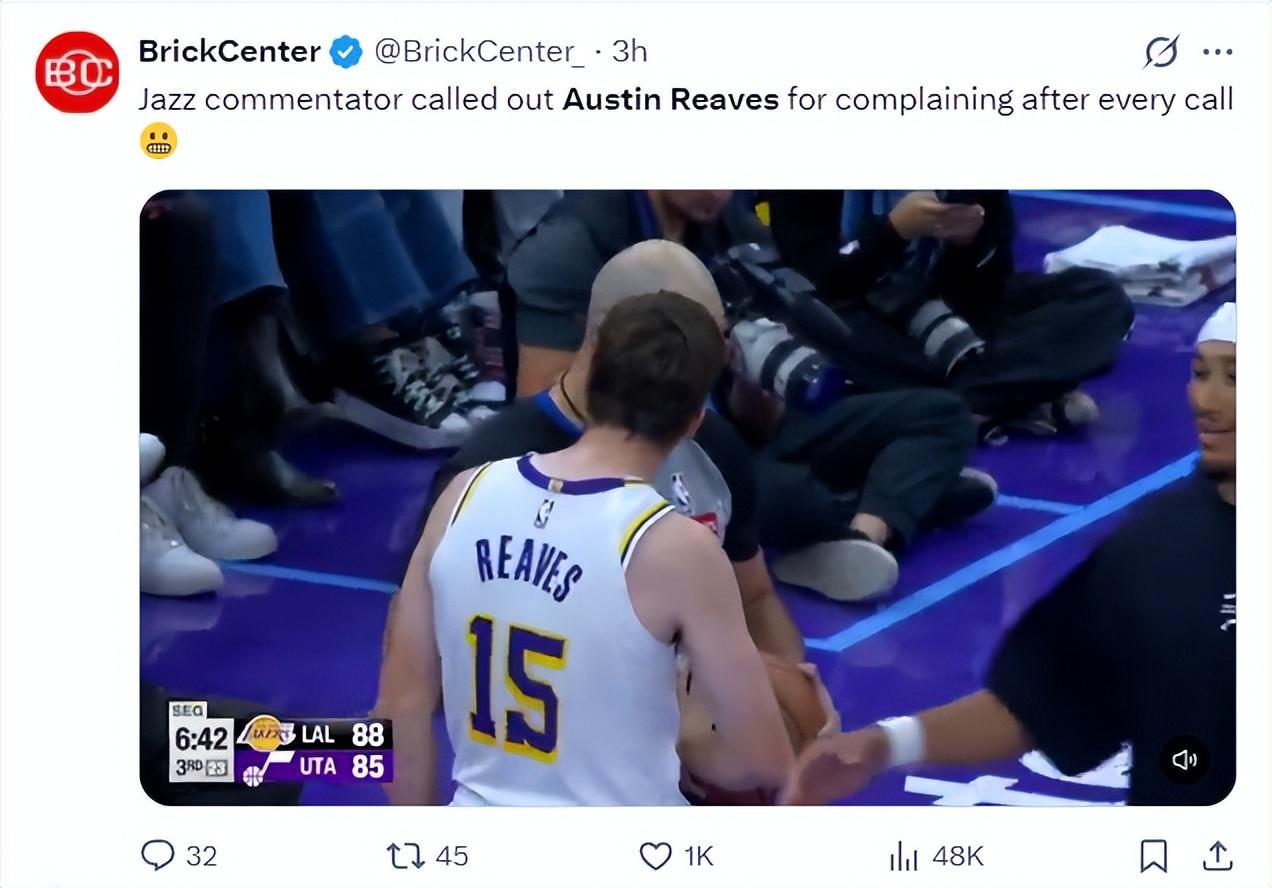
Task: Open the BrickCenter profile avatar
Action: (x=77, y=72)
